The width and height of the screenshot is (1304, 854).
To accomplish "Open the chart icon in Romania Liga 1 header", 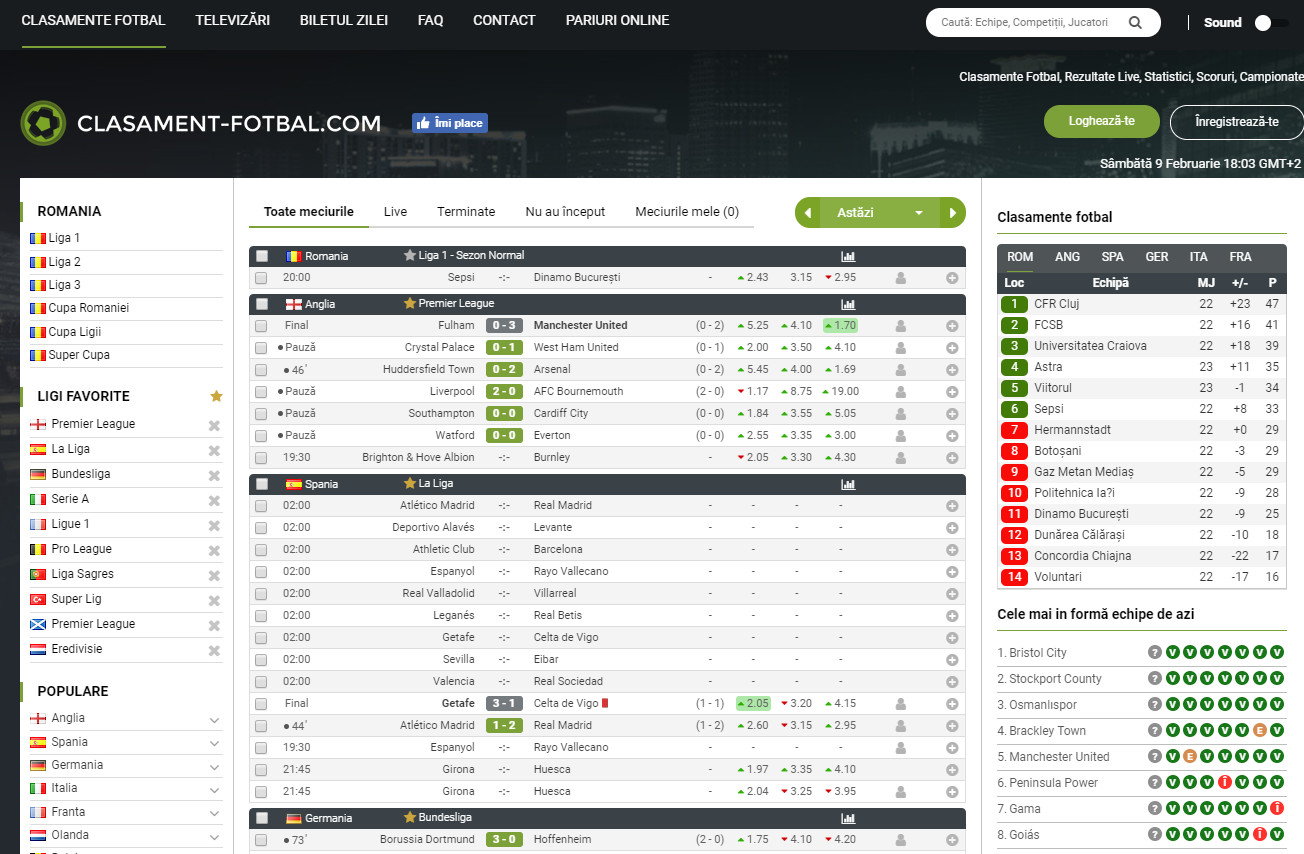I will (848, 256).
